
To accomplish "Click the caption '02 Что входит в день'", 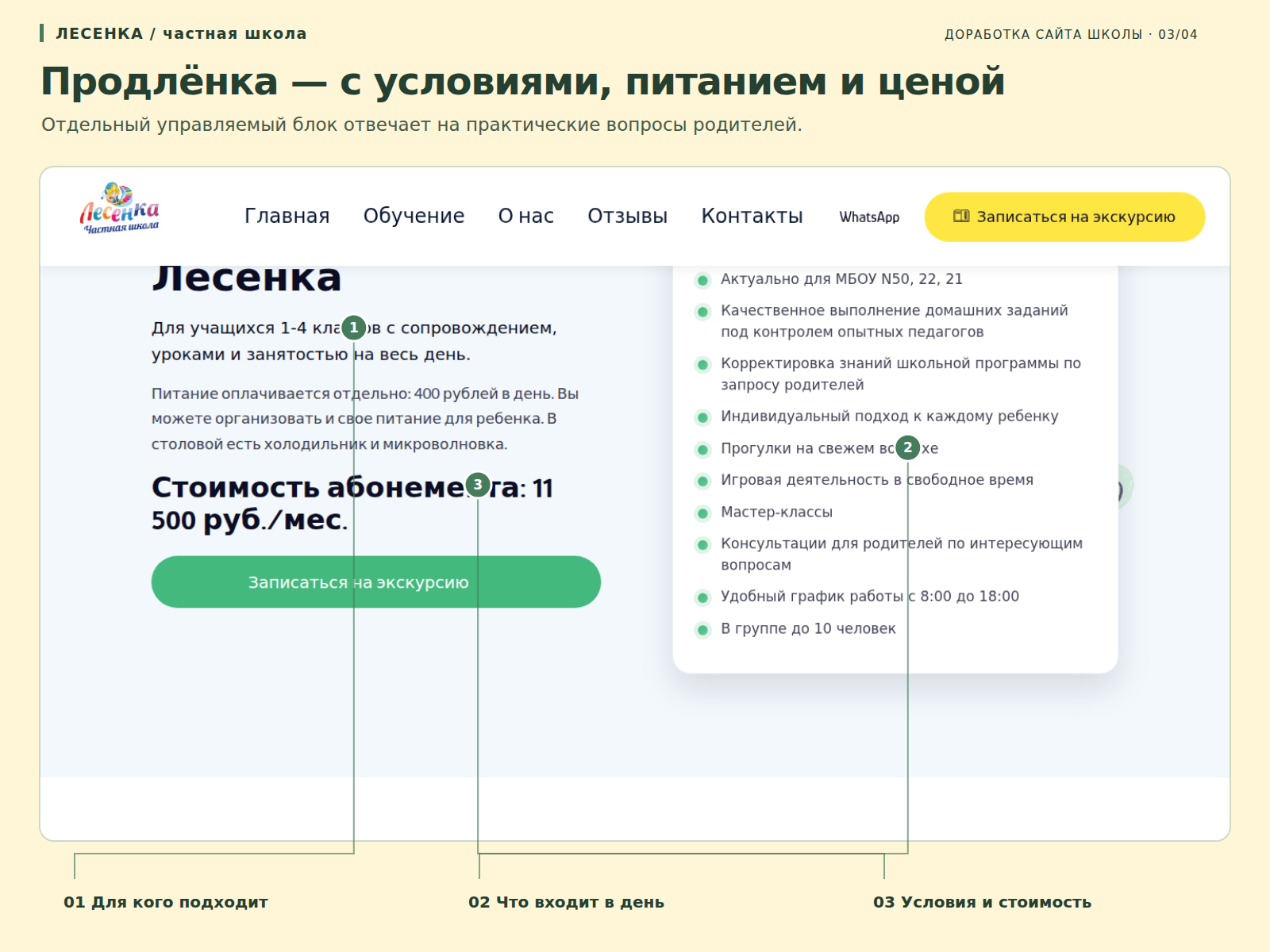I will tap(566, 902).
